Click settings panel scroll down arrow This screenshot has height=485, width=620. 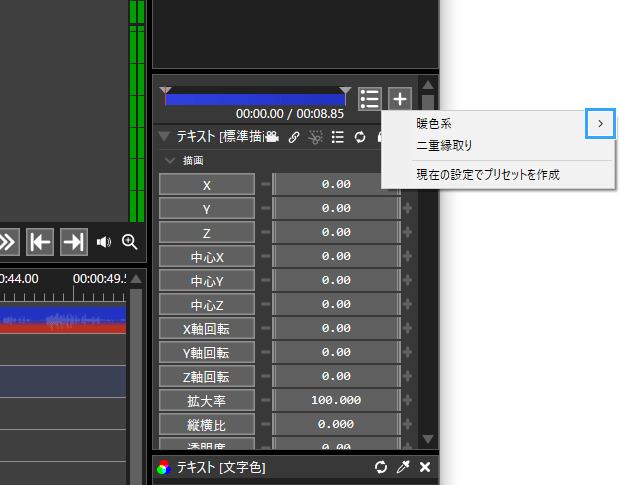pyautogui.click(x=428, y=439)
